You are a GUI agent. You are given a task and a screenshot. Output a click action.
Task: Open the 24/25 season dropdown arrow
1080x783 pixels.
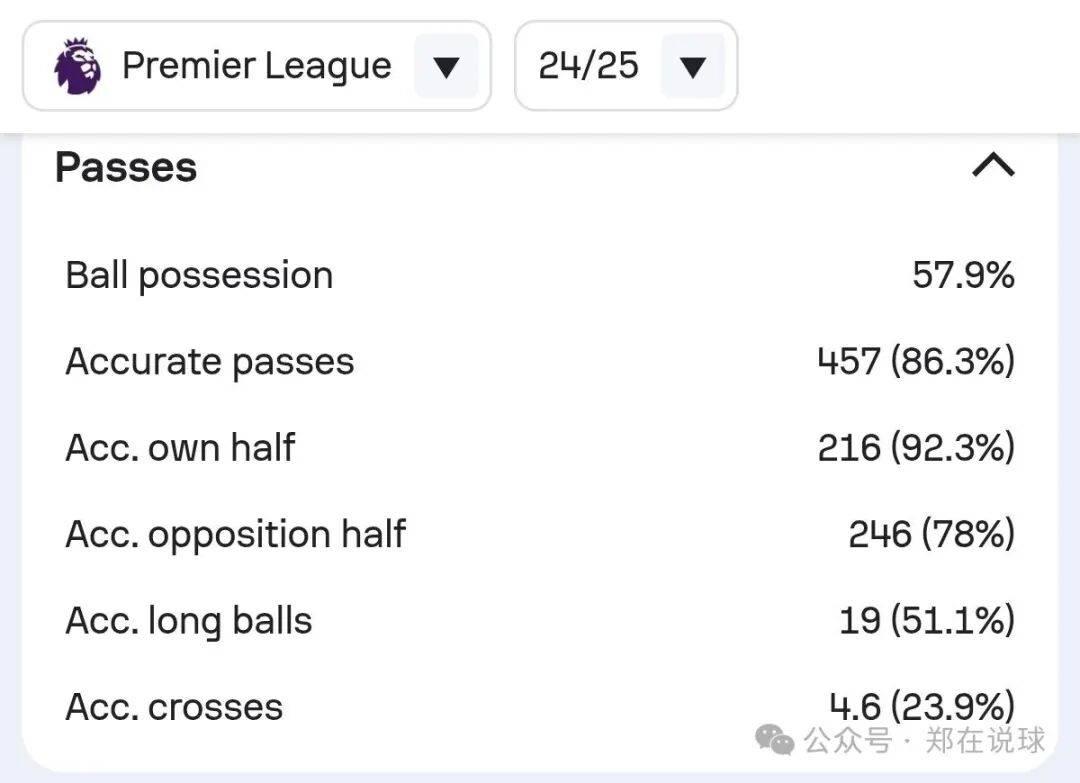pos(692,66)
